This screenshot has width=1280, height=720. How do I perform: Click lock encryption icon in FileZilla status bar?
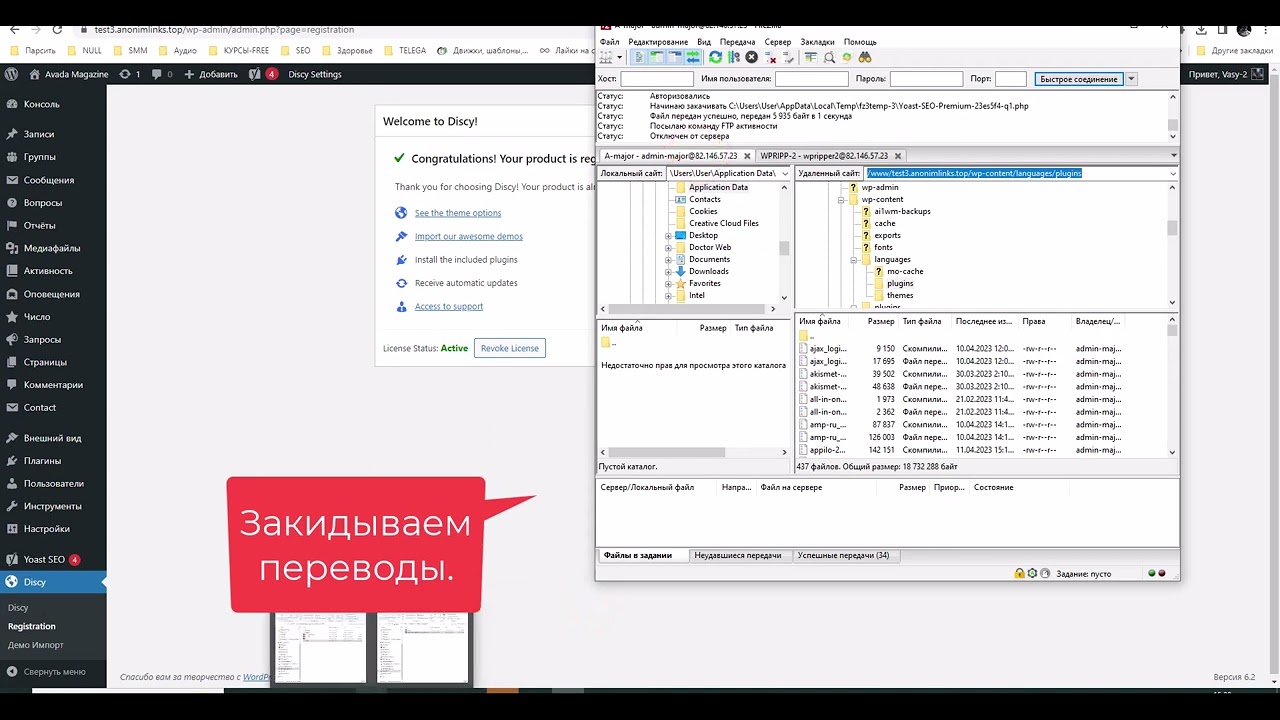pyautogui.click(x=1019, y=573)
